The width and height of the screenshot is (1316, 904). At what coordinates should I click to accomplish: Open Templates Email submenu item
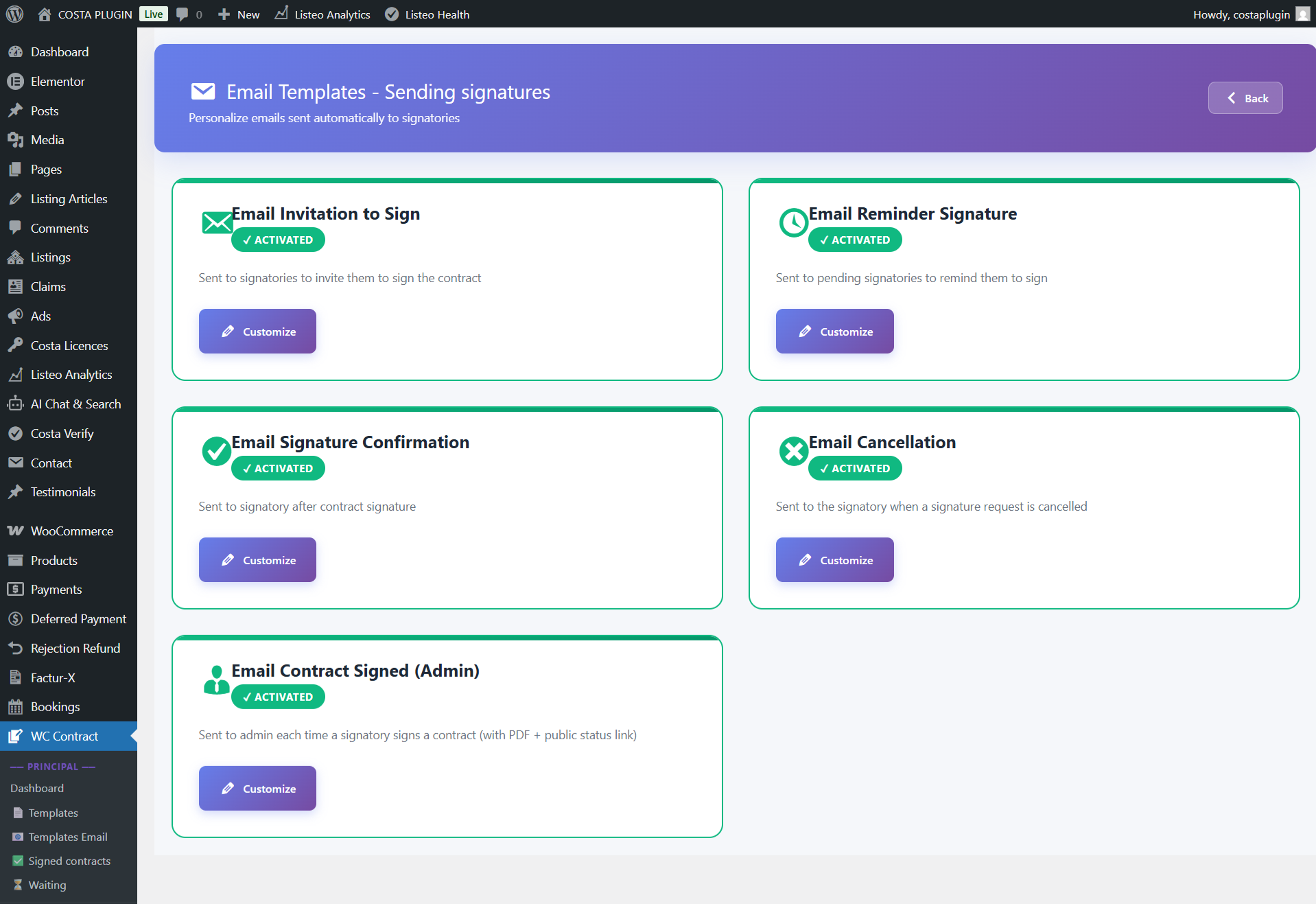click(x=68, y=837)
